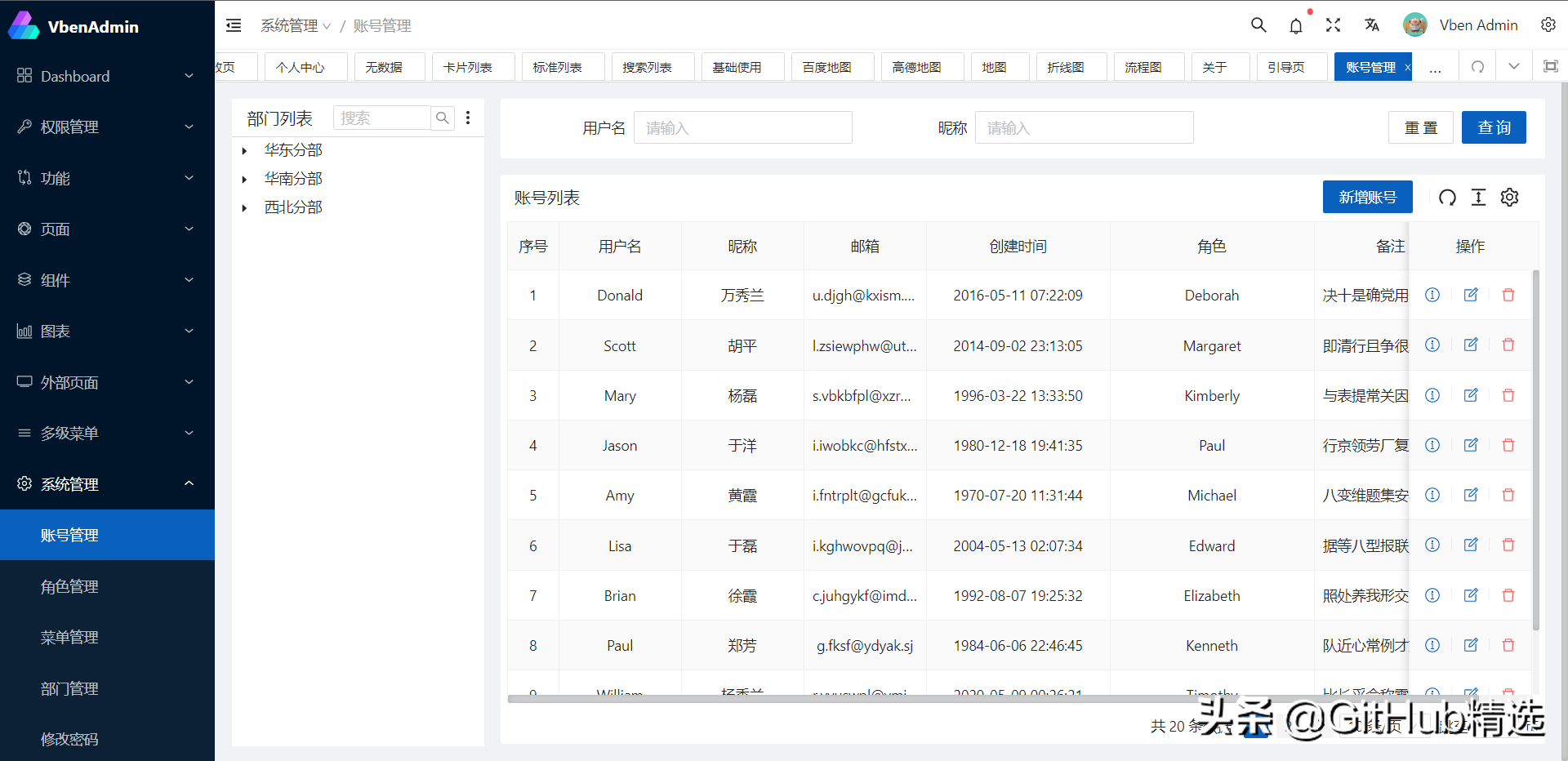Collapse the 系统管理 sidebar section
Viewport: 1568px width, 761px height.
coord(189,483)
